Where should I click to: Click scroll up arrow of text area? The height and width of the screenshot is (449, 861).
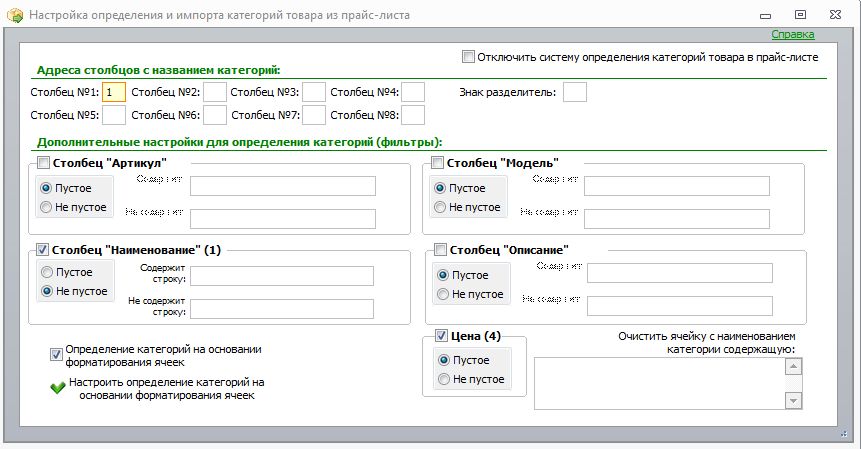[x=793, y=366]
